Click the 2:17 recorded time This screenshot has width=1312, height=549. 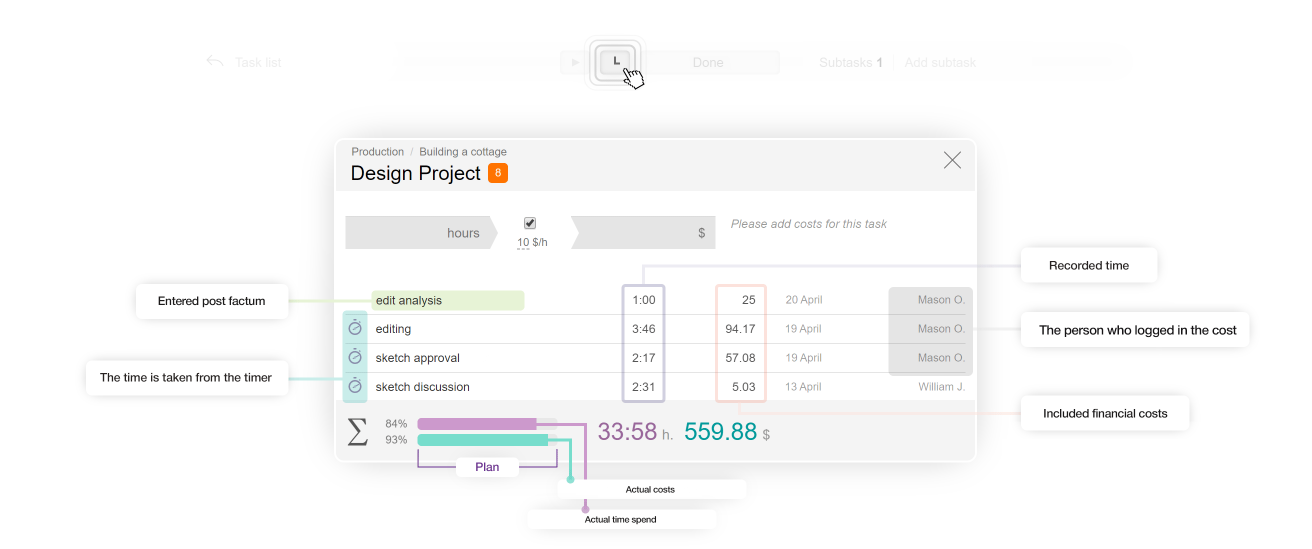click(x=643, y=358)
